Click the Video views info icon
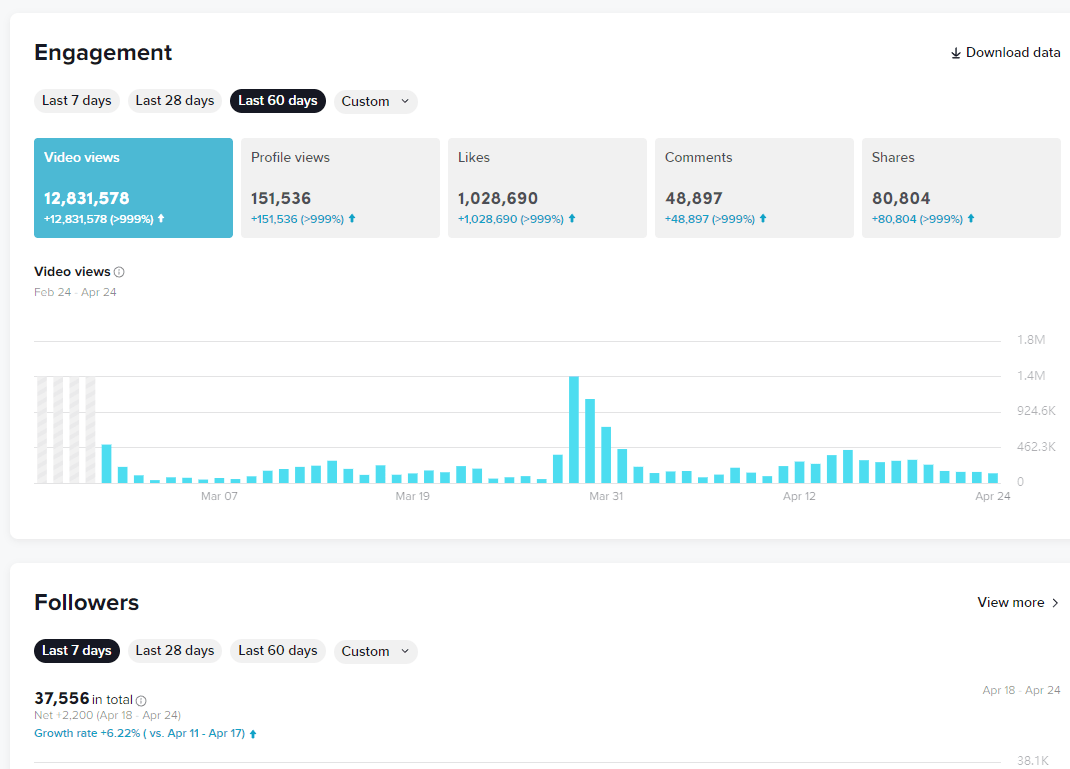This screenshot has height=769, width=1070. (x=119, y=272)
